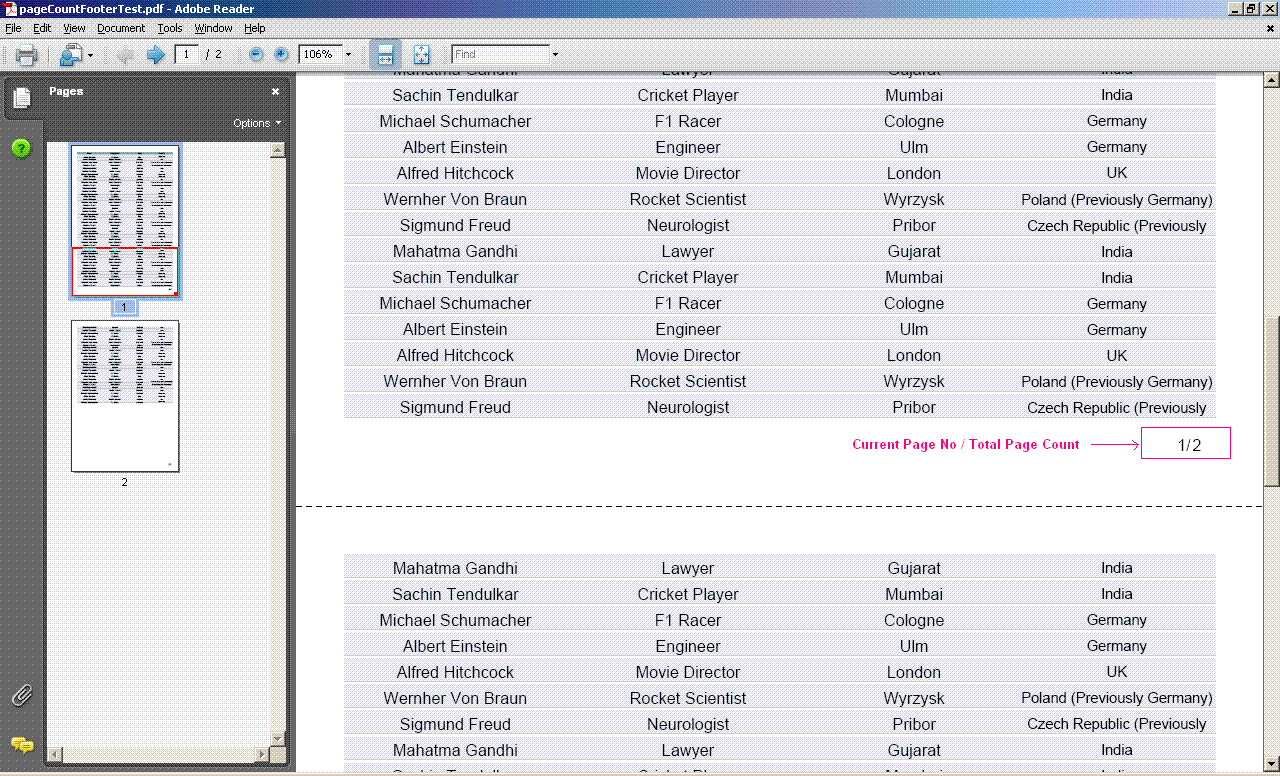
Task: Click the document vertical scrollbar thumb
Action: click(x=1272, y=400)
